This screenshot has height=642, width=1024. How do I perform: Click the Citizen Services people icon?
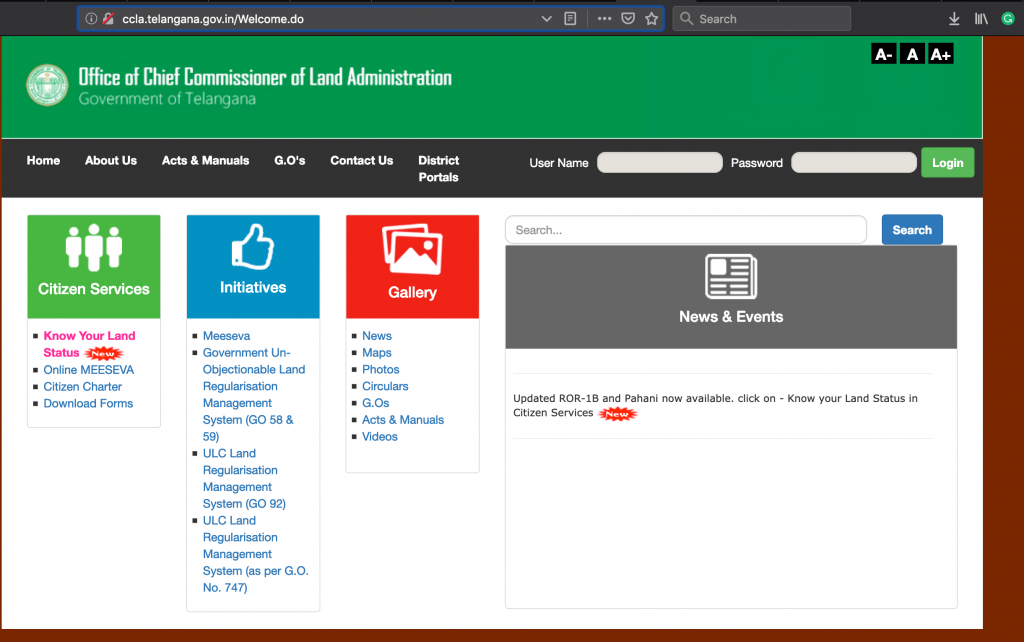pos(94,248)
